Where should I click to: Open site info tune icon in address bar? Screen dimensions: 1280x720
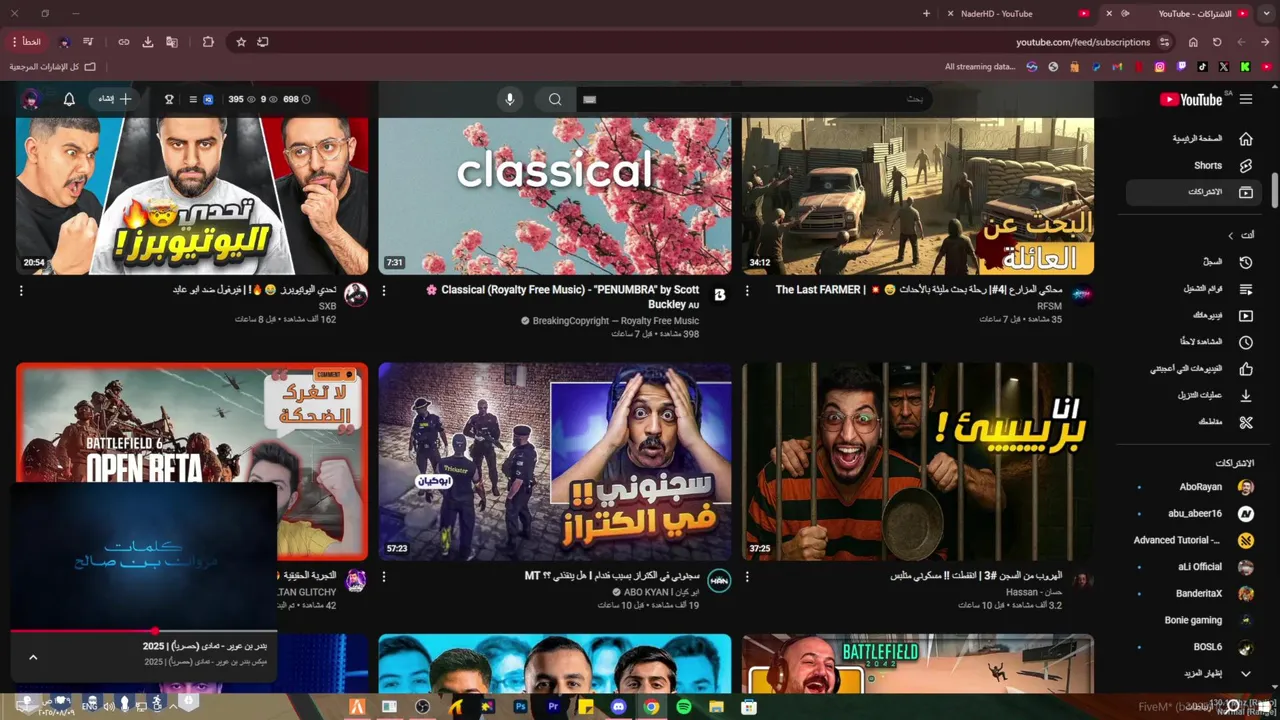1165,42
